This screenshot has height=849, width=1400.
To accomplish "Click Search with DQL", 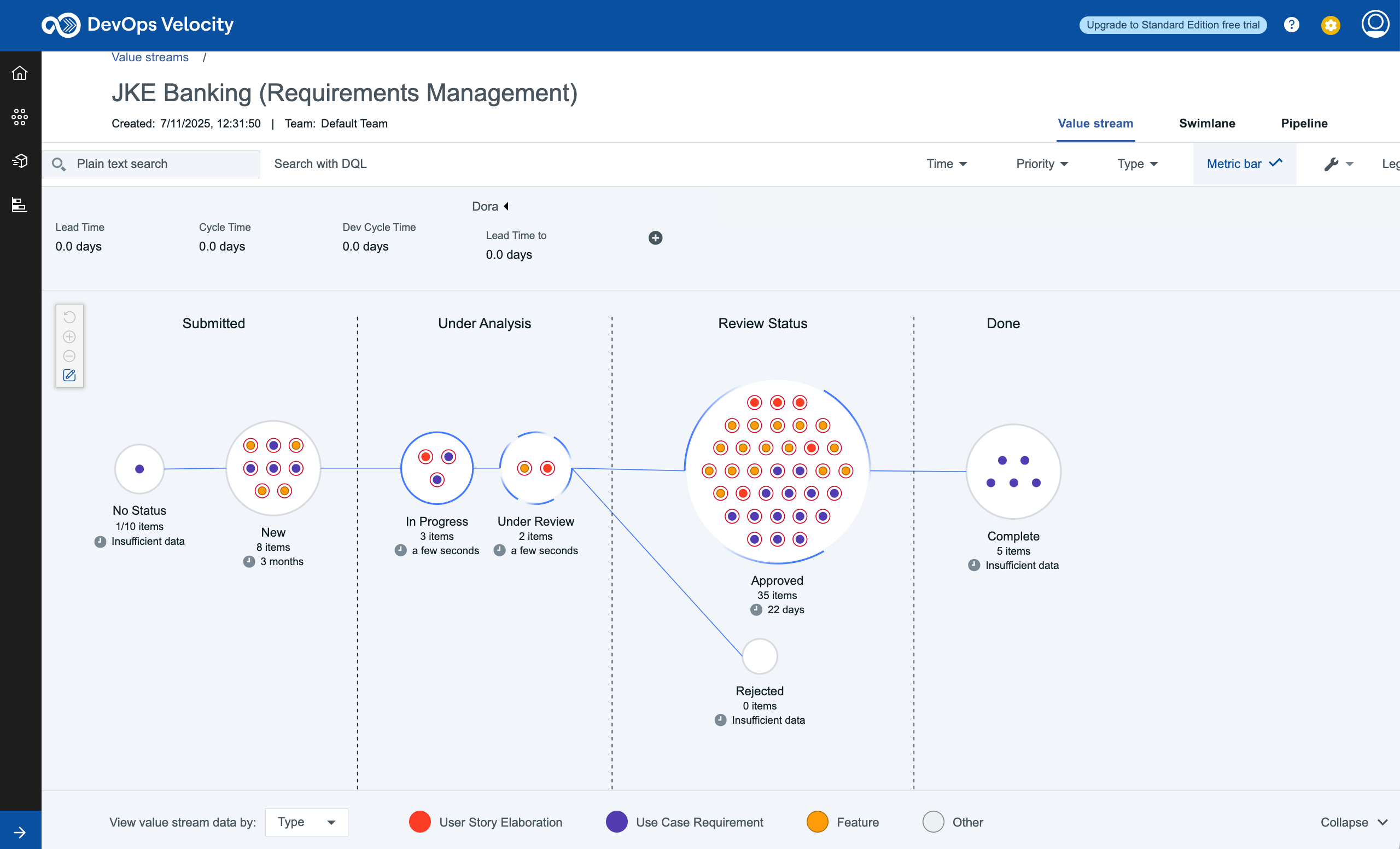I will click(320, 164).
